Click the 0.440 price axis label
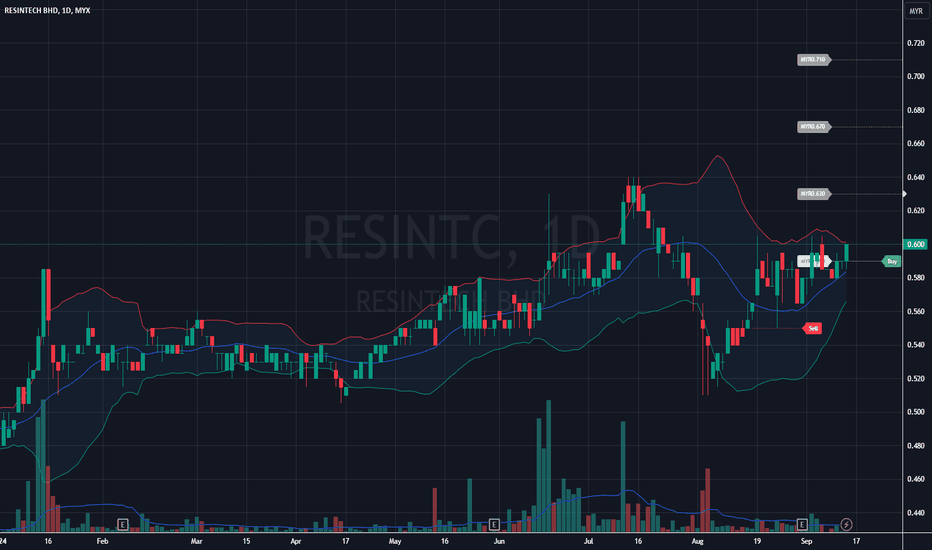Image resolution: width=932 pixels, height=550 pixels. 915,513
